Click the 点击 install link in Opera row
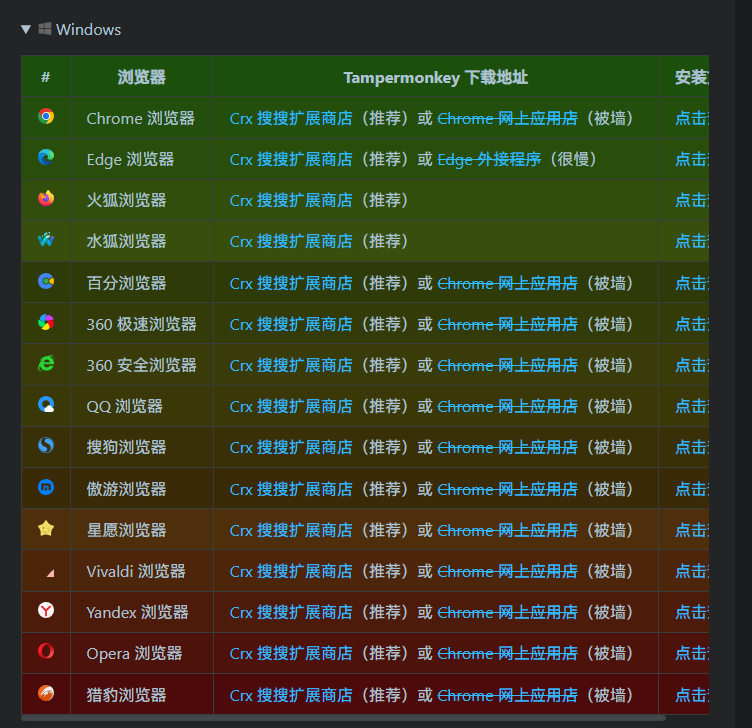Screen dimensions: 752x728 point(692,654)
